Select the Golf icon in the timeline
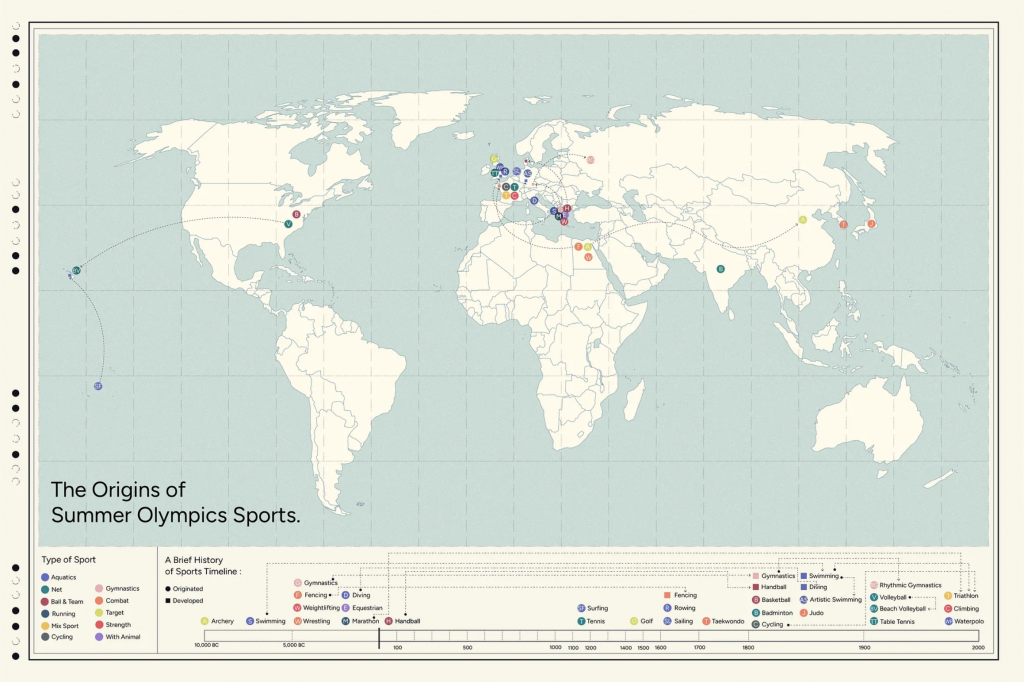 (x=634, y=621)
